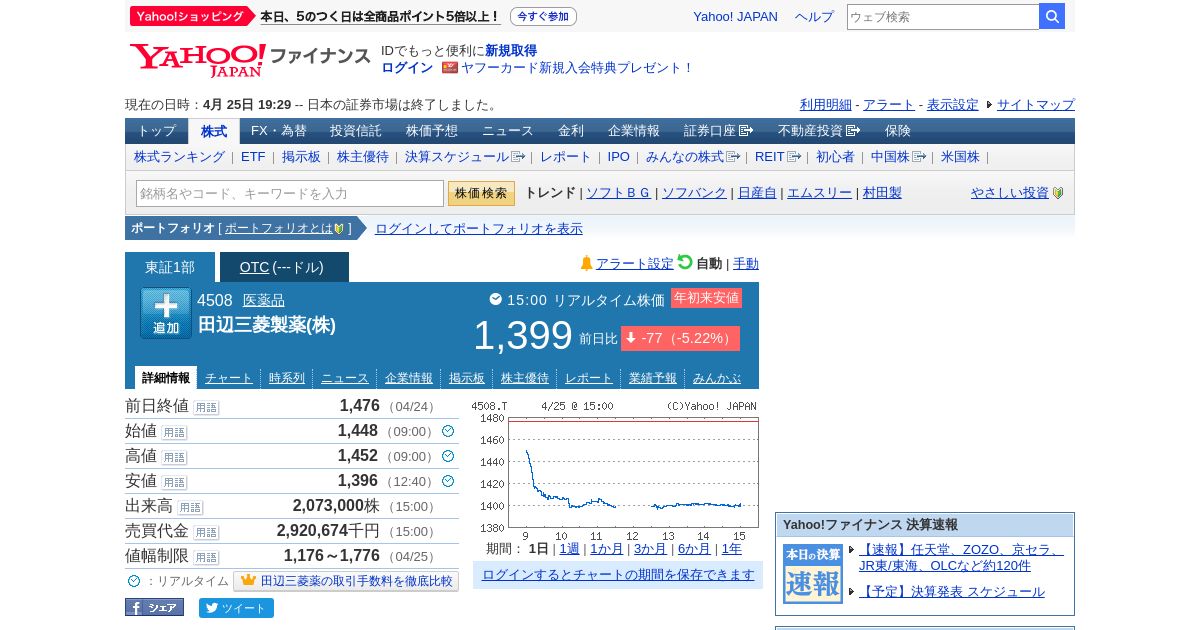This screenshot has width=1200, height=630.
Task: Open the 不動産投資 navigation tab
Action: pyautogui.click(x=819, y=131)
